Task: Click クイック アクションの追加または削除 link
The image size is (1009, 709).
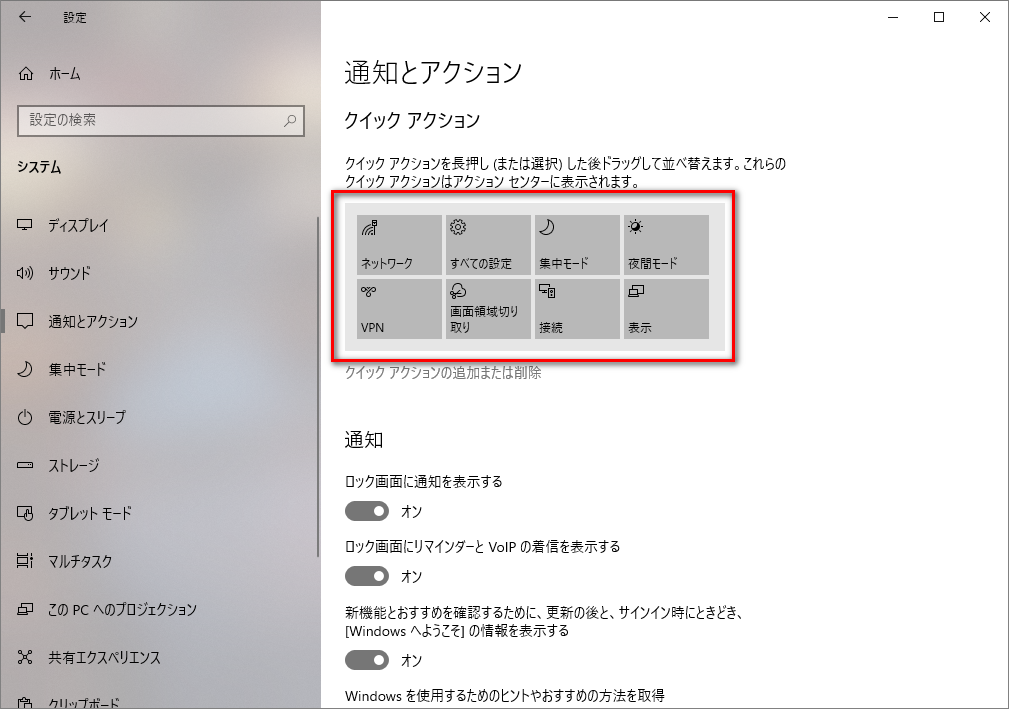Action: coord(443,373)
